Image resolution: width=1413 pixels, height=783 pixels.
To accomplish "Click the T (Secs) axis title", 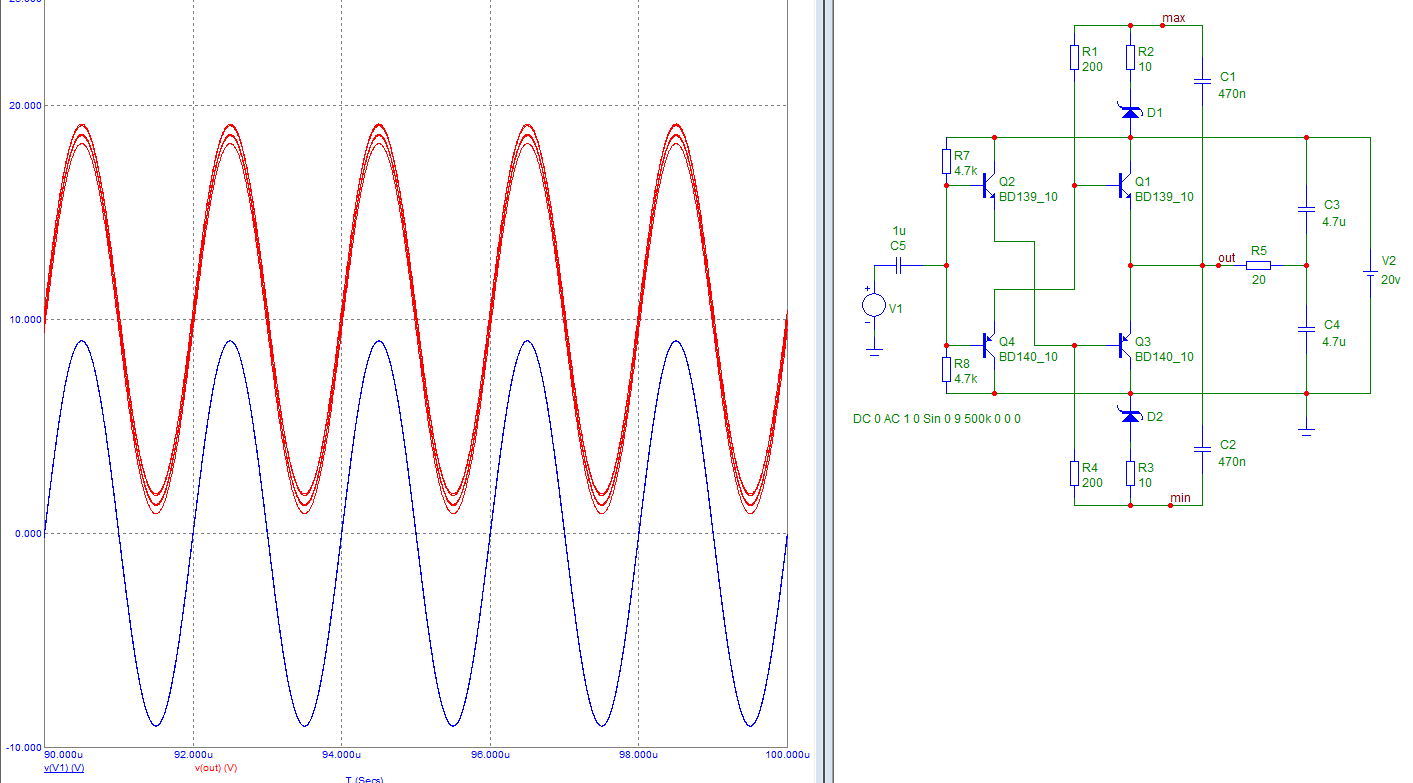I will pos(364,779).
